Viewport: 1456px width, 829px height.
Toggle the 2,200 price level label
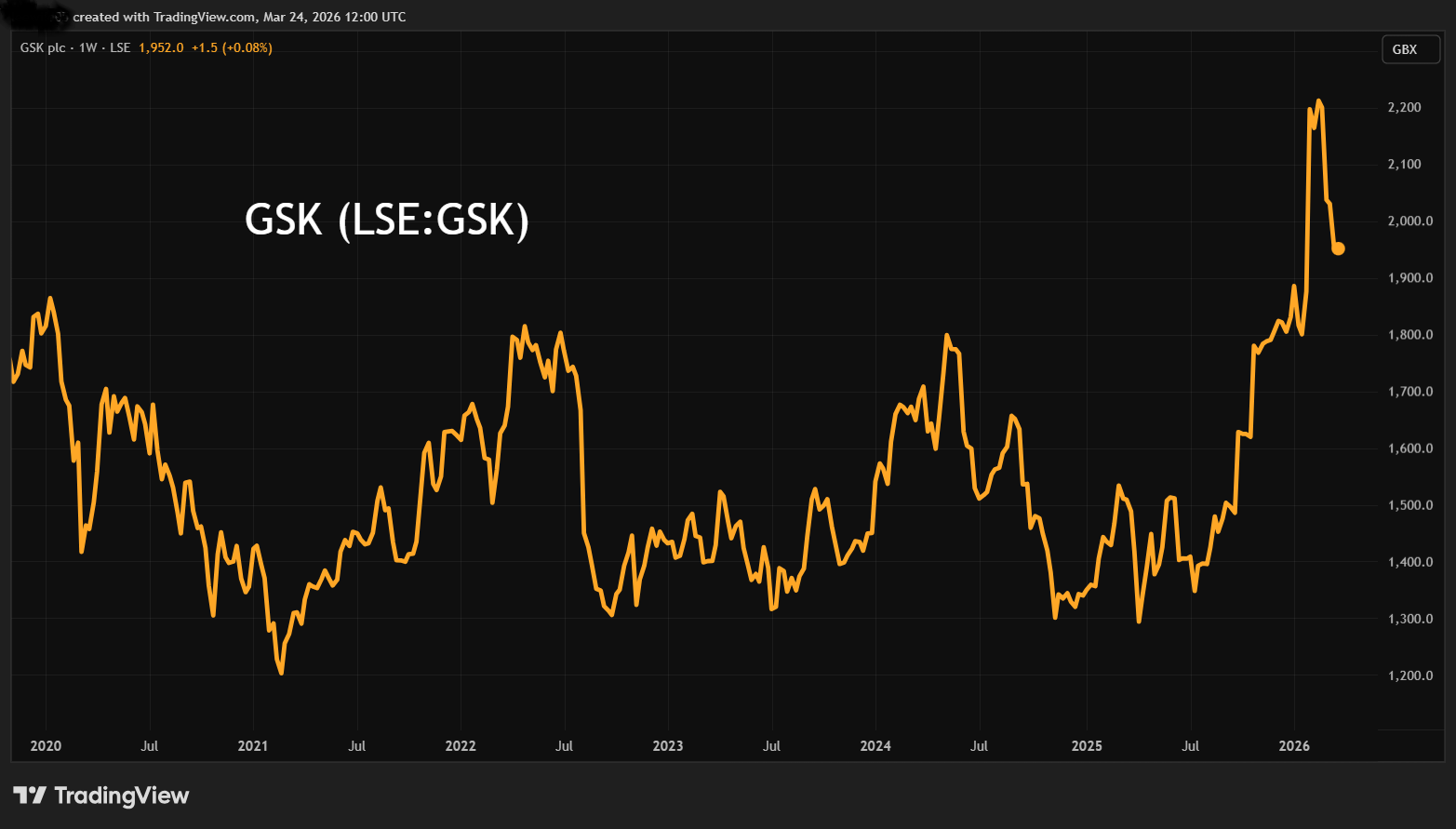click(1405, 106)
